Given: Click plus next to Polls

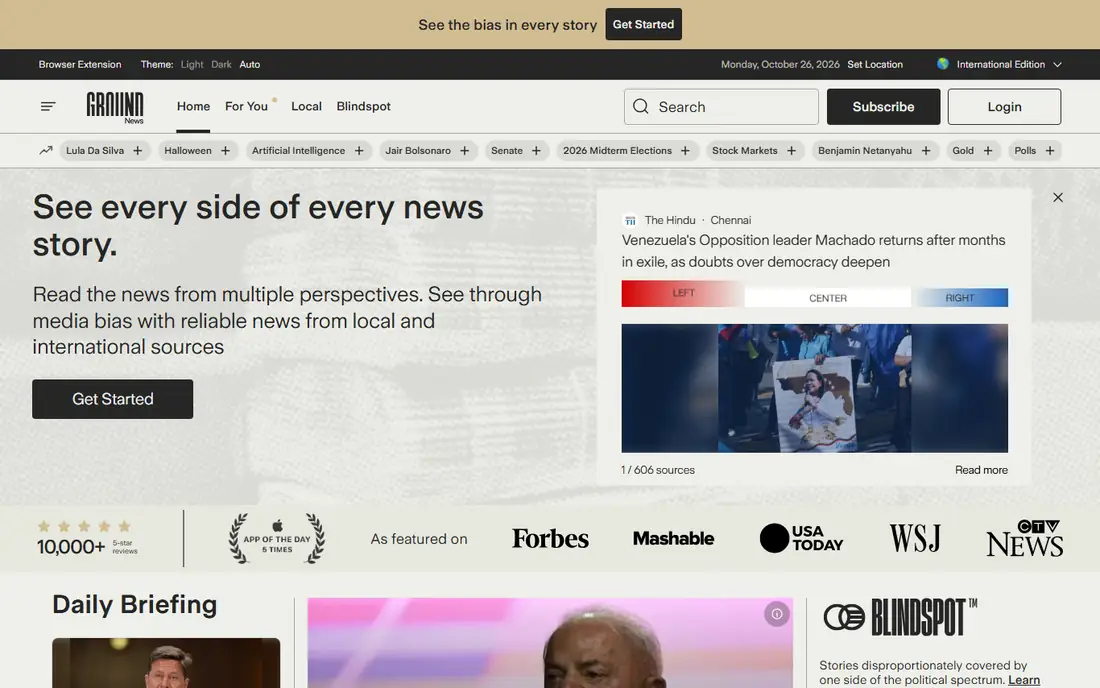Looking at the screenshot, I should pos(1050,151).
